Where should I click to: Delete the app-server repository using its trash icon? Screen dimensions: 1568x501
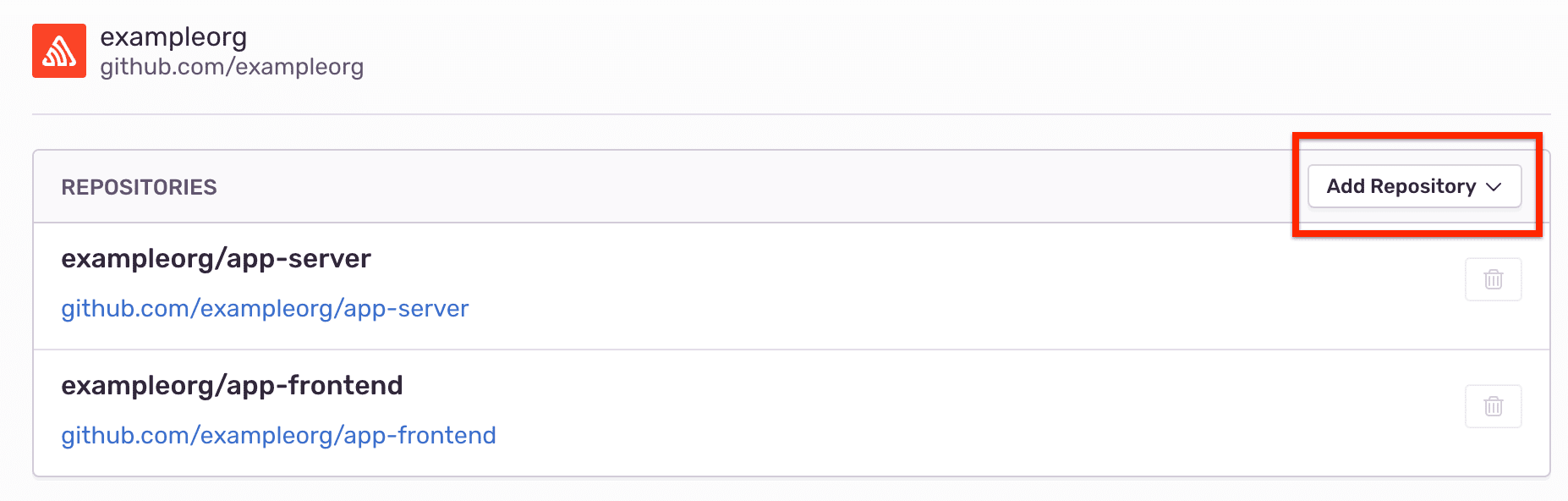1493,279
